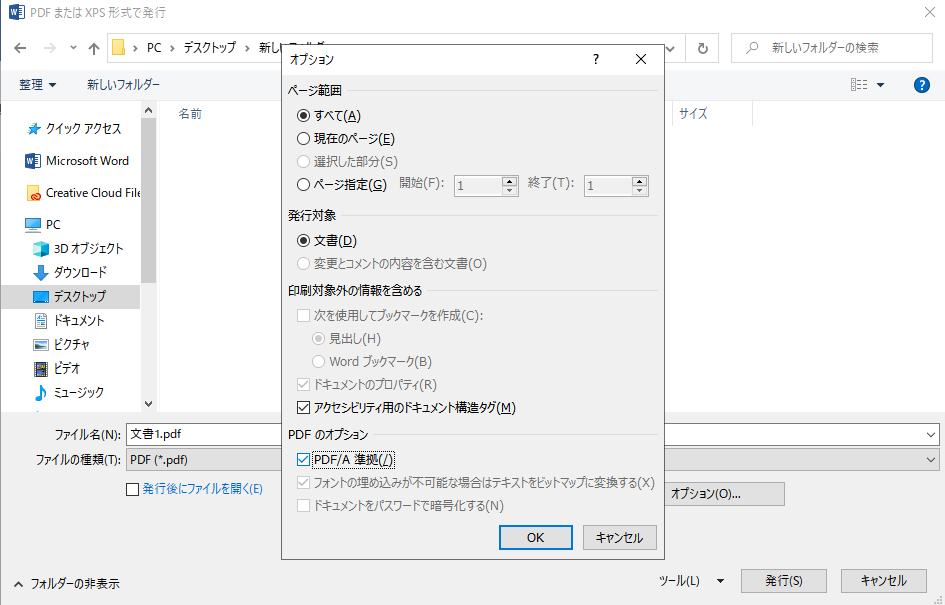Click the Up one level arrow icon
The image size is (945, 605).
tap(94, 48)
